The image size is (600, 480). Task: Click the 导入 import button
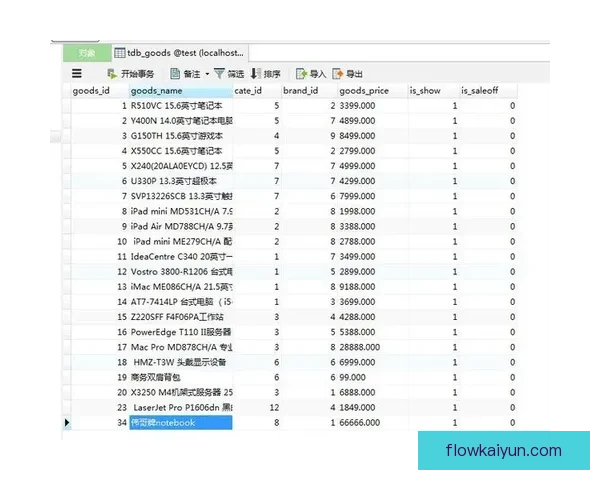[x=311, y=74]
